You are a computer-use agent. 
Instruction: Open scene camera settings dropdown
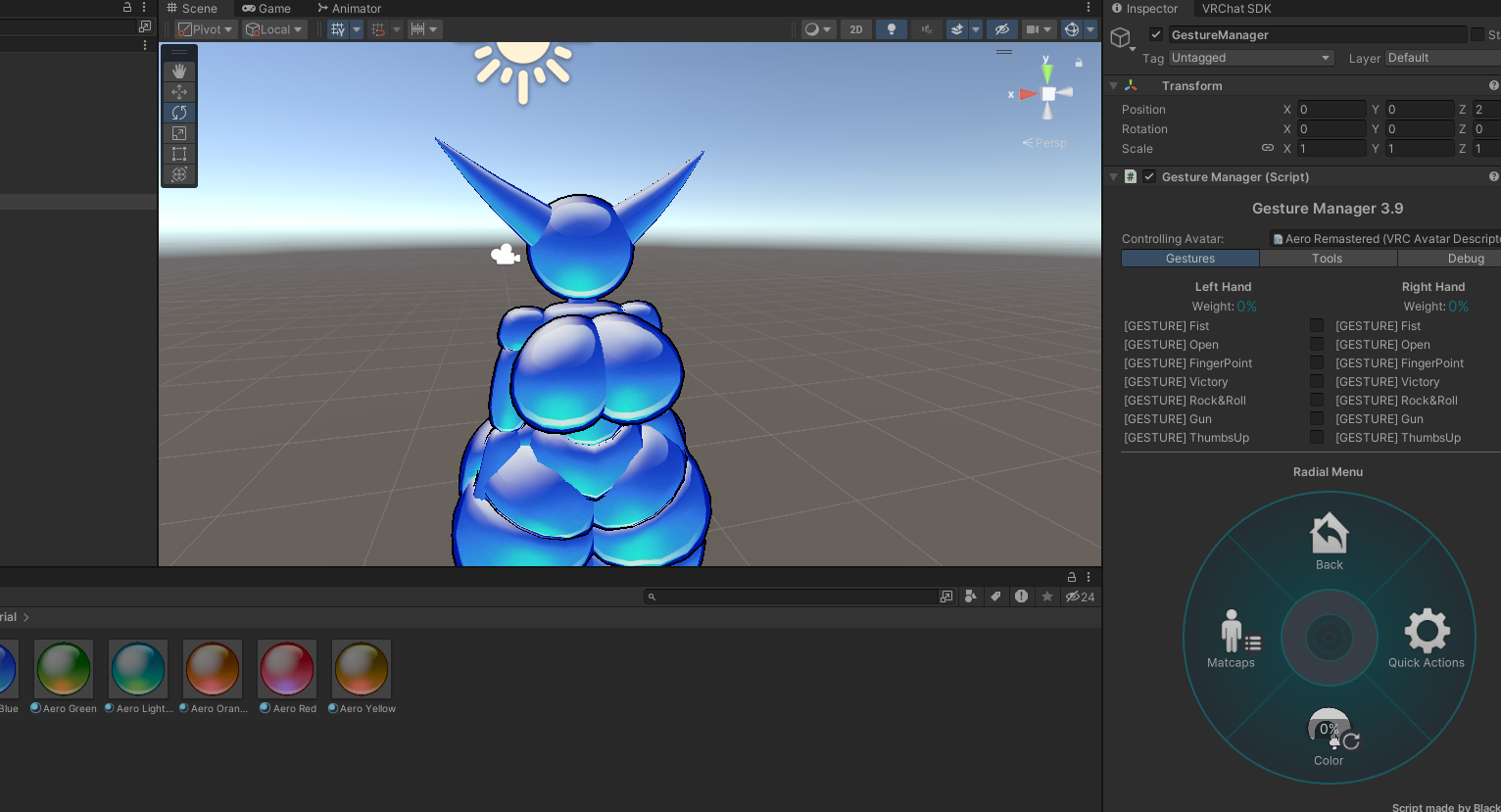(x=1038, y=29)
